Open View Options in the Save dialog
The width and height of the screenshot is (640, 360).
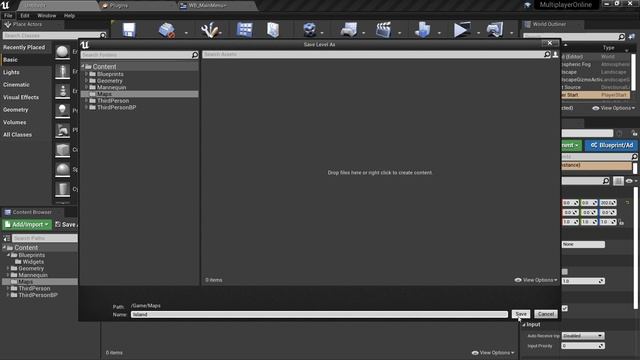536,280
